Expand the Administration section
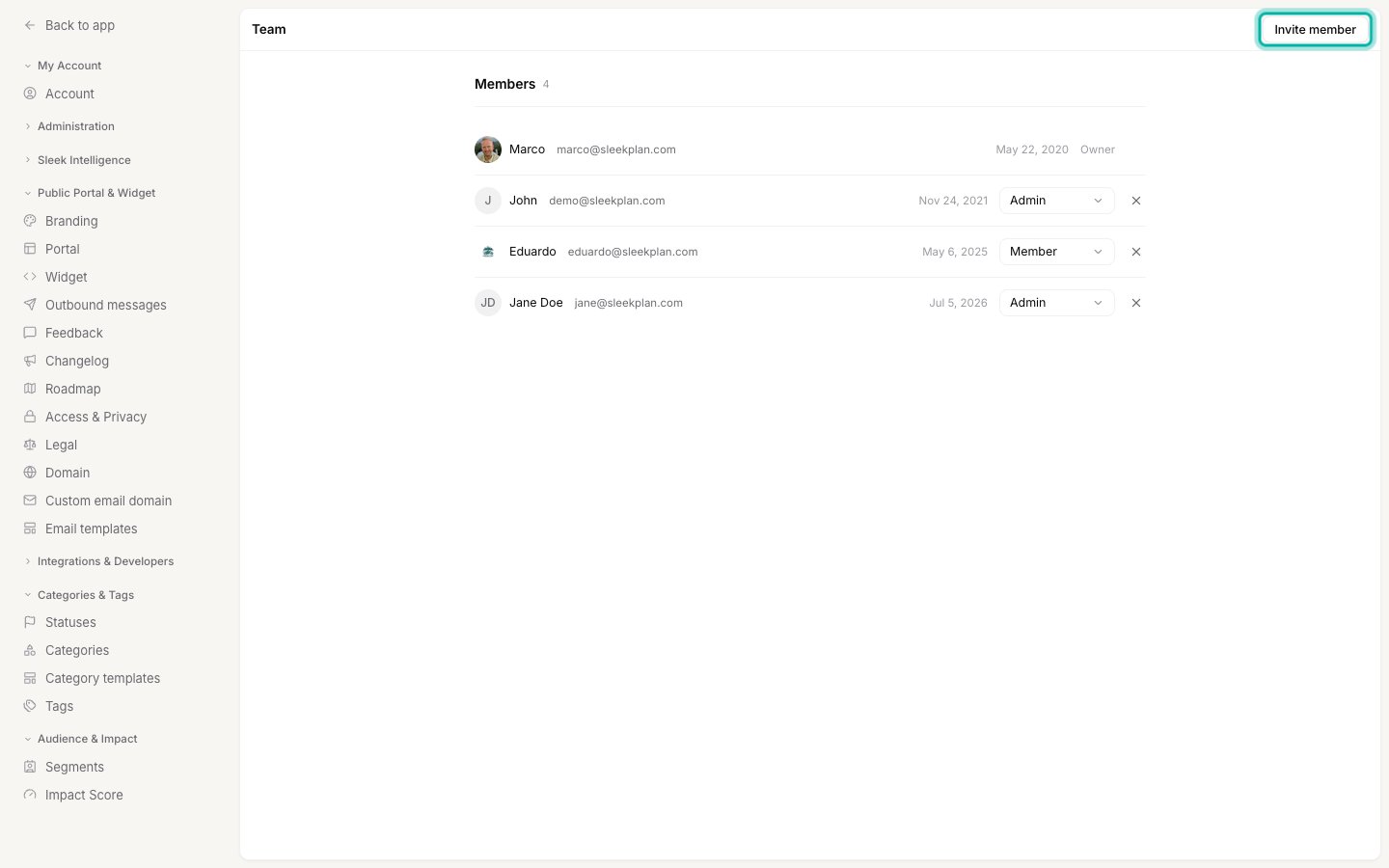Image resolution: width=1389 pixels, height=868 pixels. click(x=68, y=126)
